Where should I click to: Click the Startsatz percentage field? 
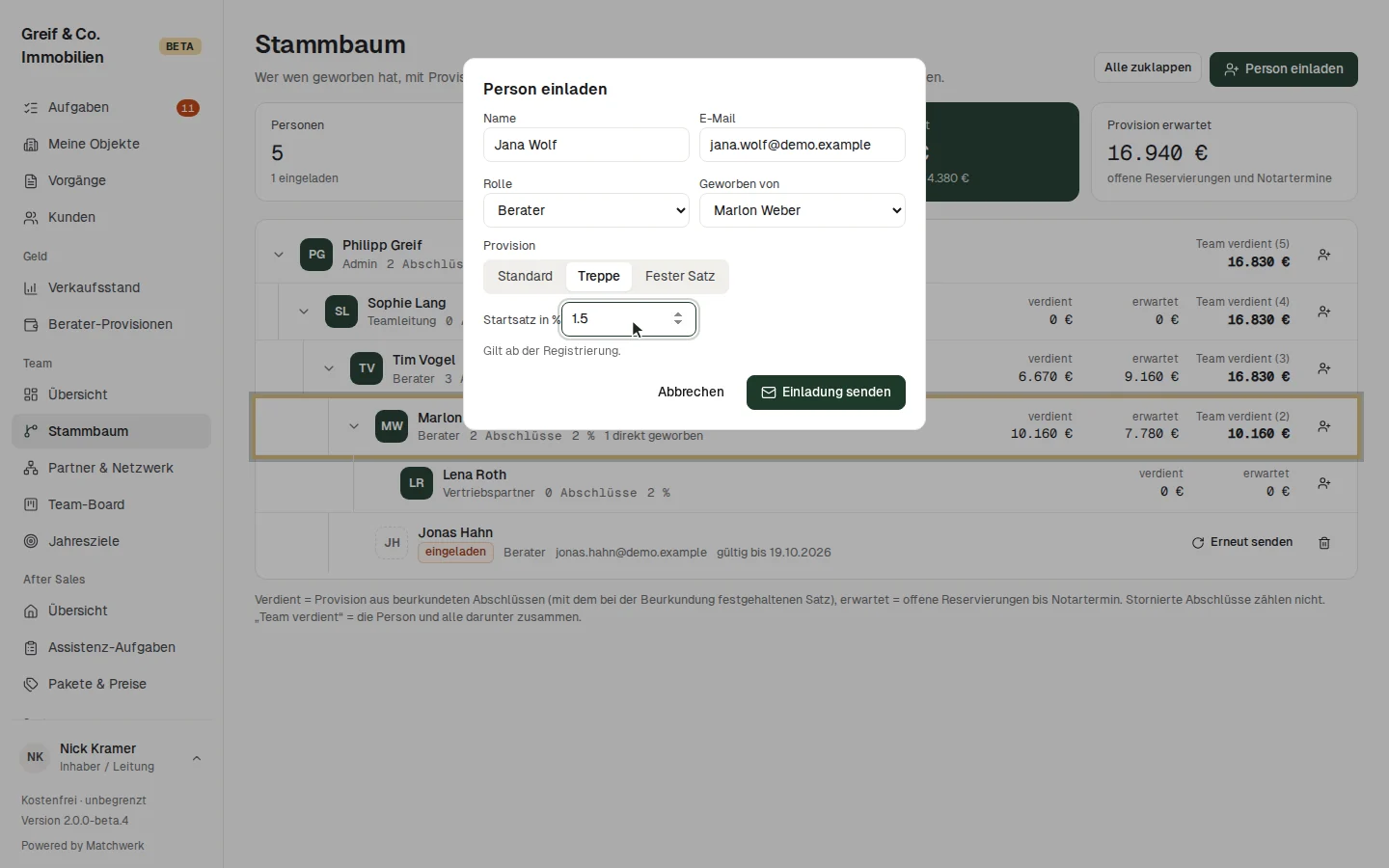pyautogui.click(x=629, y=319)
